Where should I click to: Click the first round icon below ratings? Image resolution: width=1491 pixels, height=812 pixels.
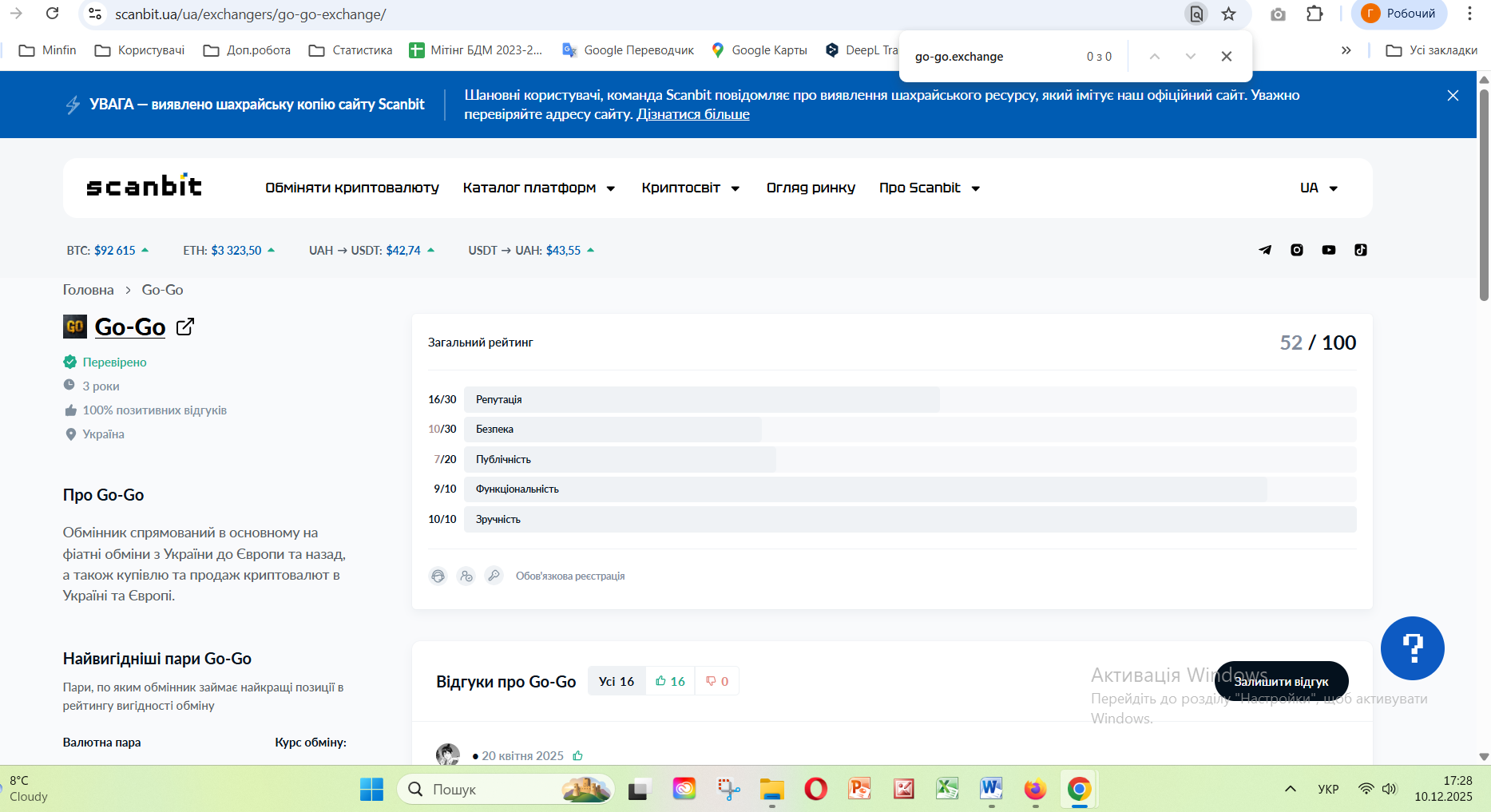[x=438, y=576]
